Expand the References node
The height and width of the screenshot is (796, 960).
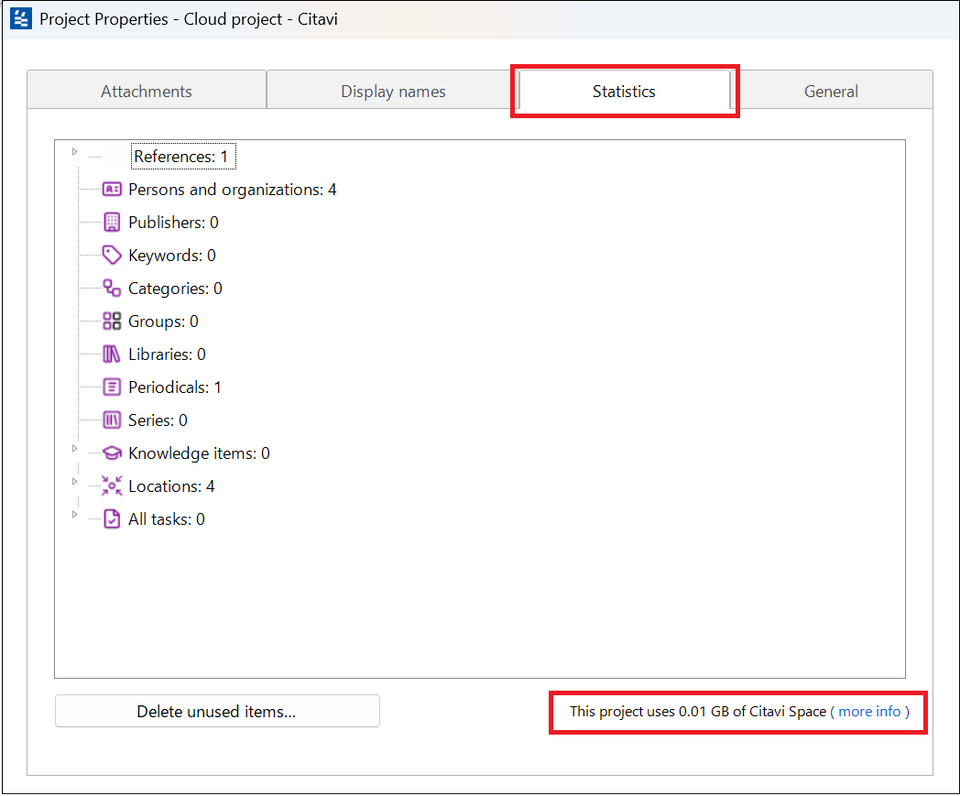click(x=75, y=152)
